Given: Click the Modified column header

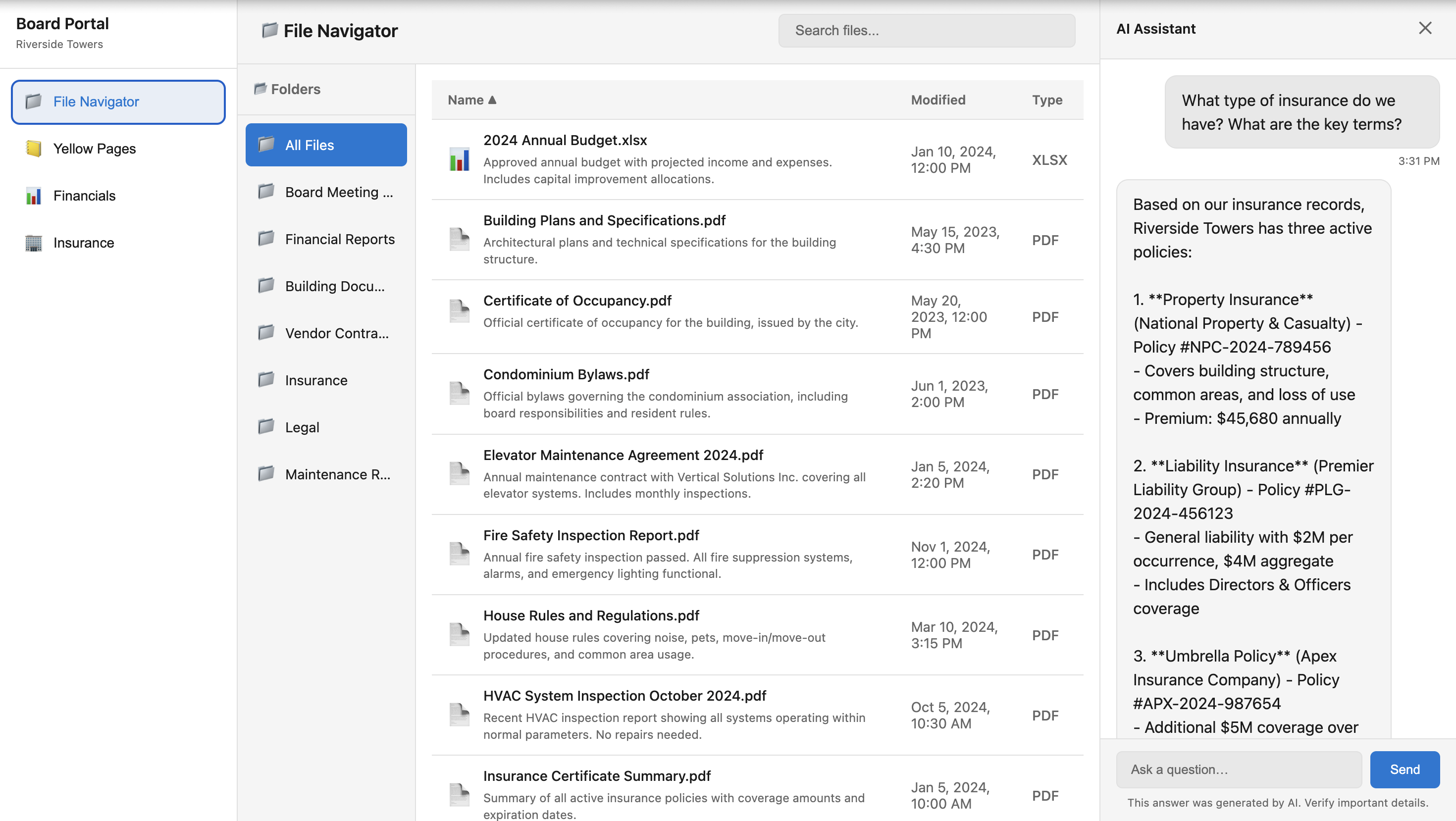Looking at the screenshot, I should (x=937, y=100).
